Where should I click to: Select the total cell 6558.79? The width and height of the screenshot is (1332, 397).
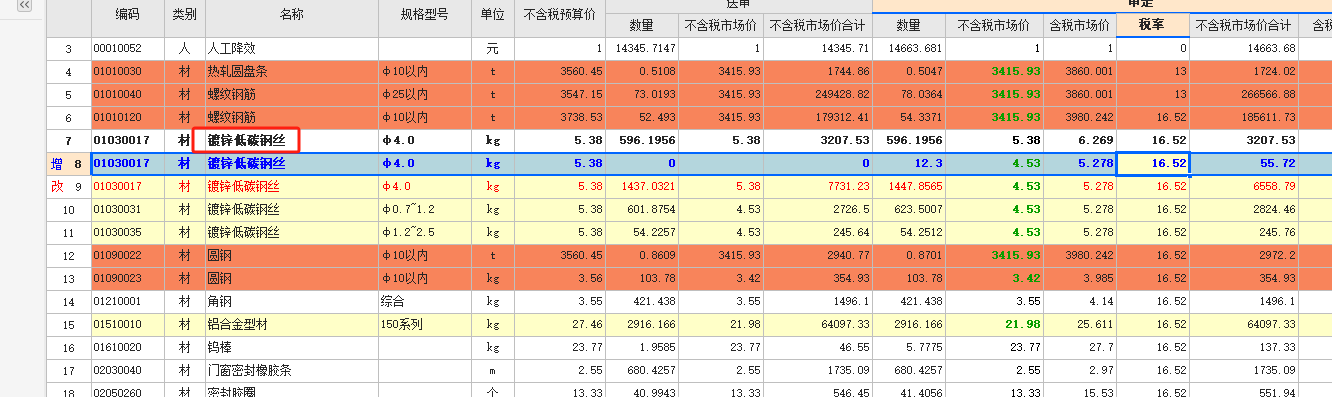tap(1244, 186)
